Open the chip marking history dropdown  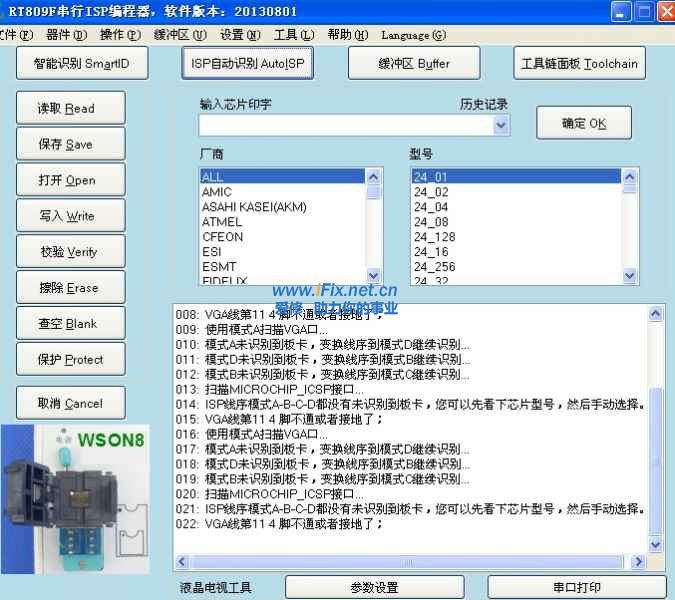click(x=501, y=126)
